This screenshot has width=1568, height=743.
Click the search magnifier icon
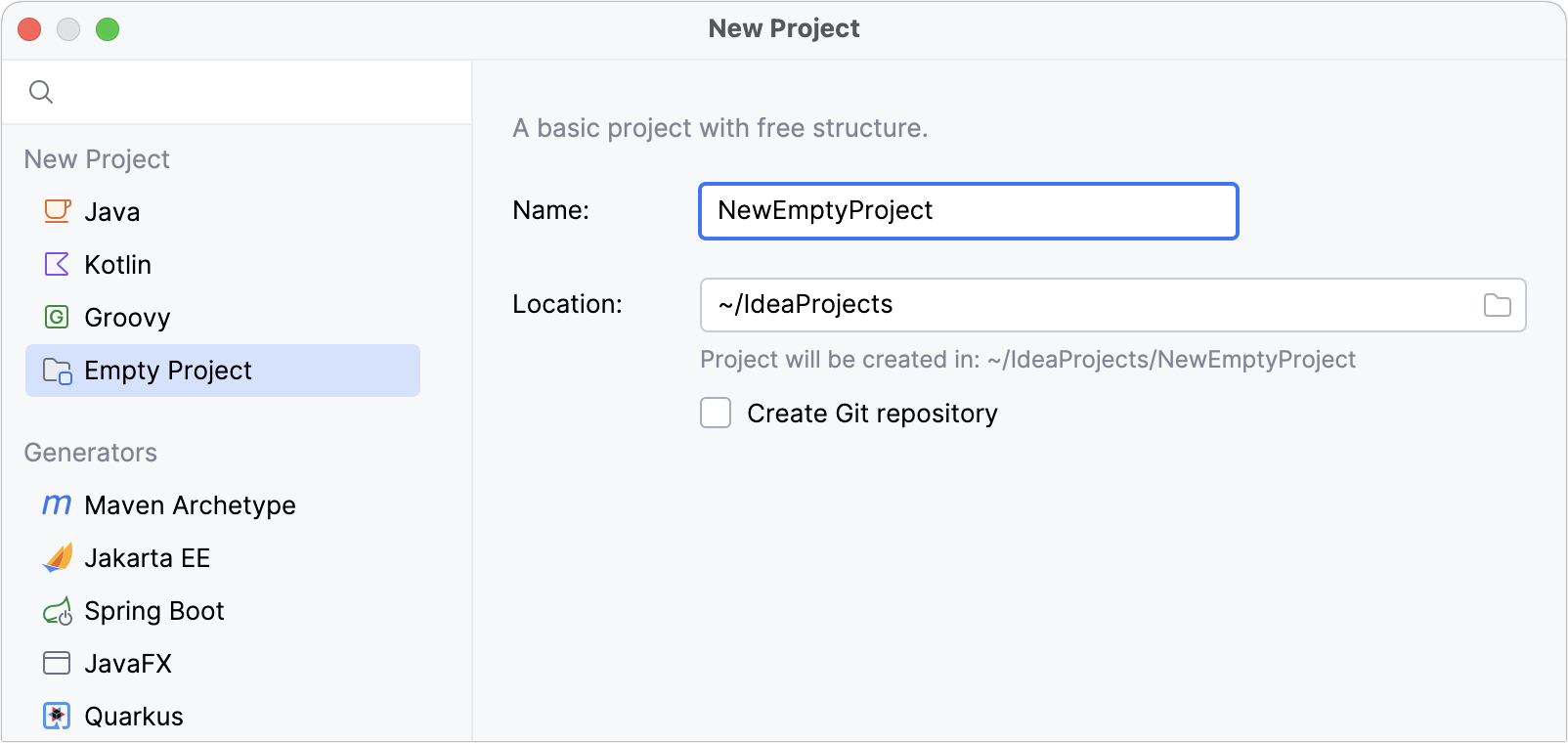(41, 92)
